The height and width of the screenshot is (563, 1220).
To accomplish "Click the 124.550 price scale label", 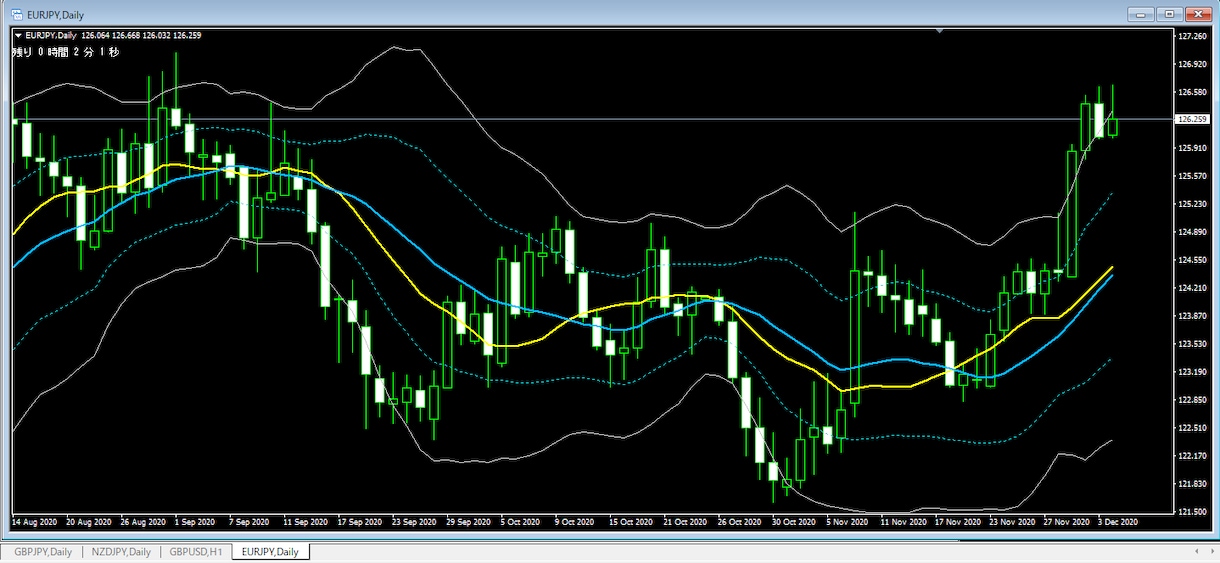I will click(1192, 260).
